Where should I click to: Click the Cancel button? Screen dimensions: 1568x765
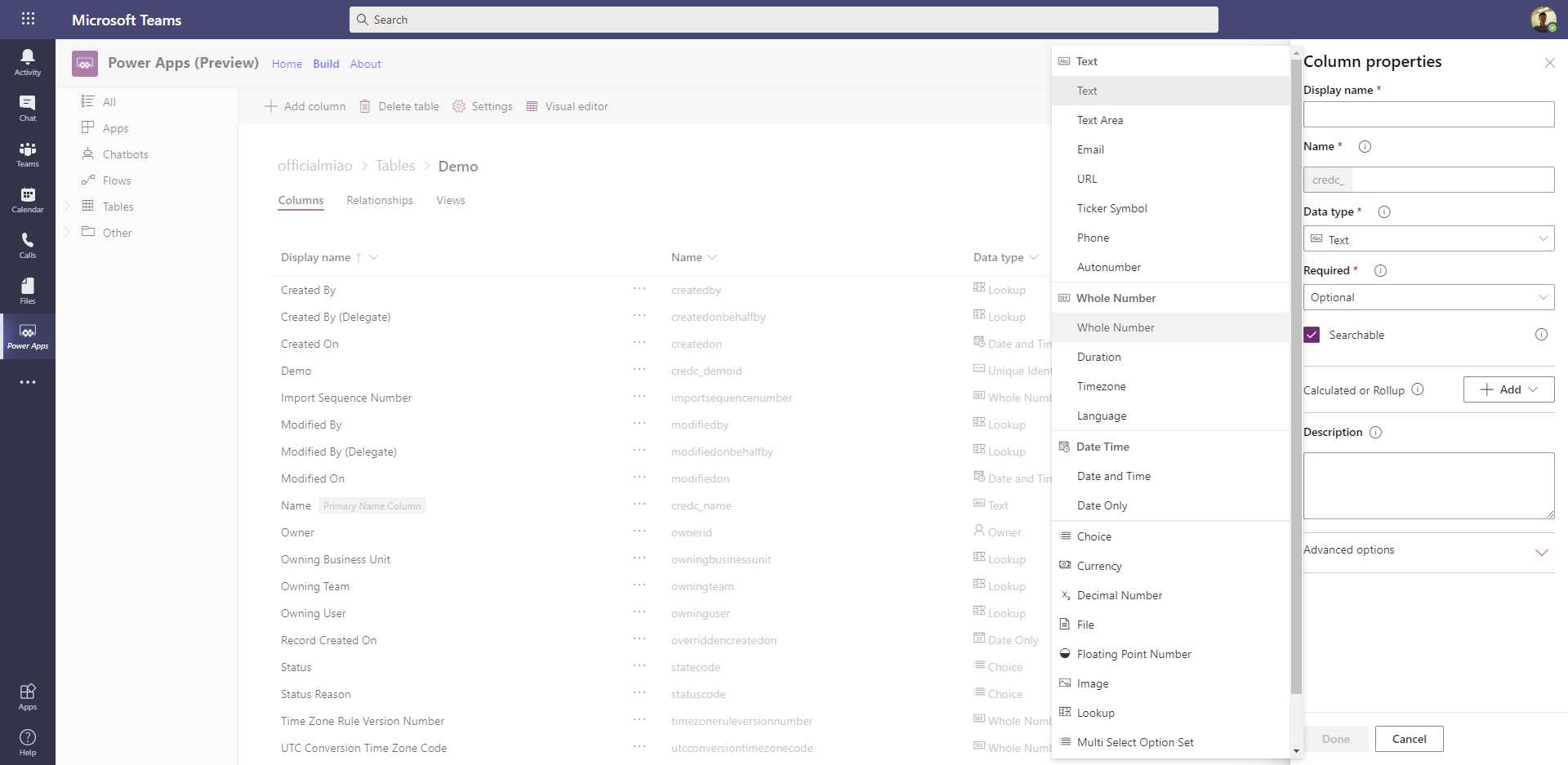coord(1409,739)
